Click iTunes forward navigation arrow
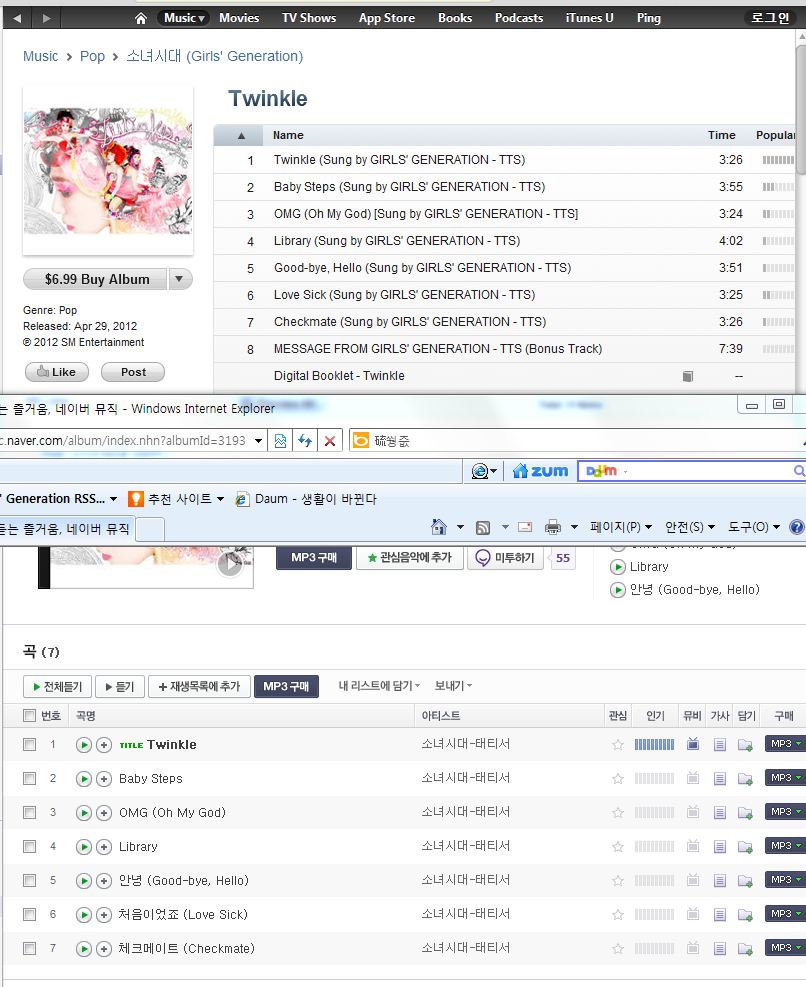 click(x=46, y=18)
